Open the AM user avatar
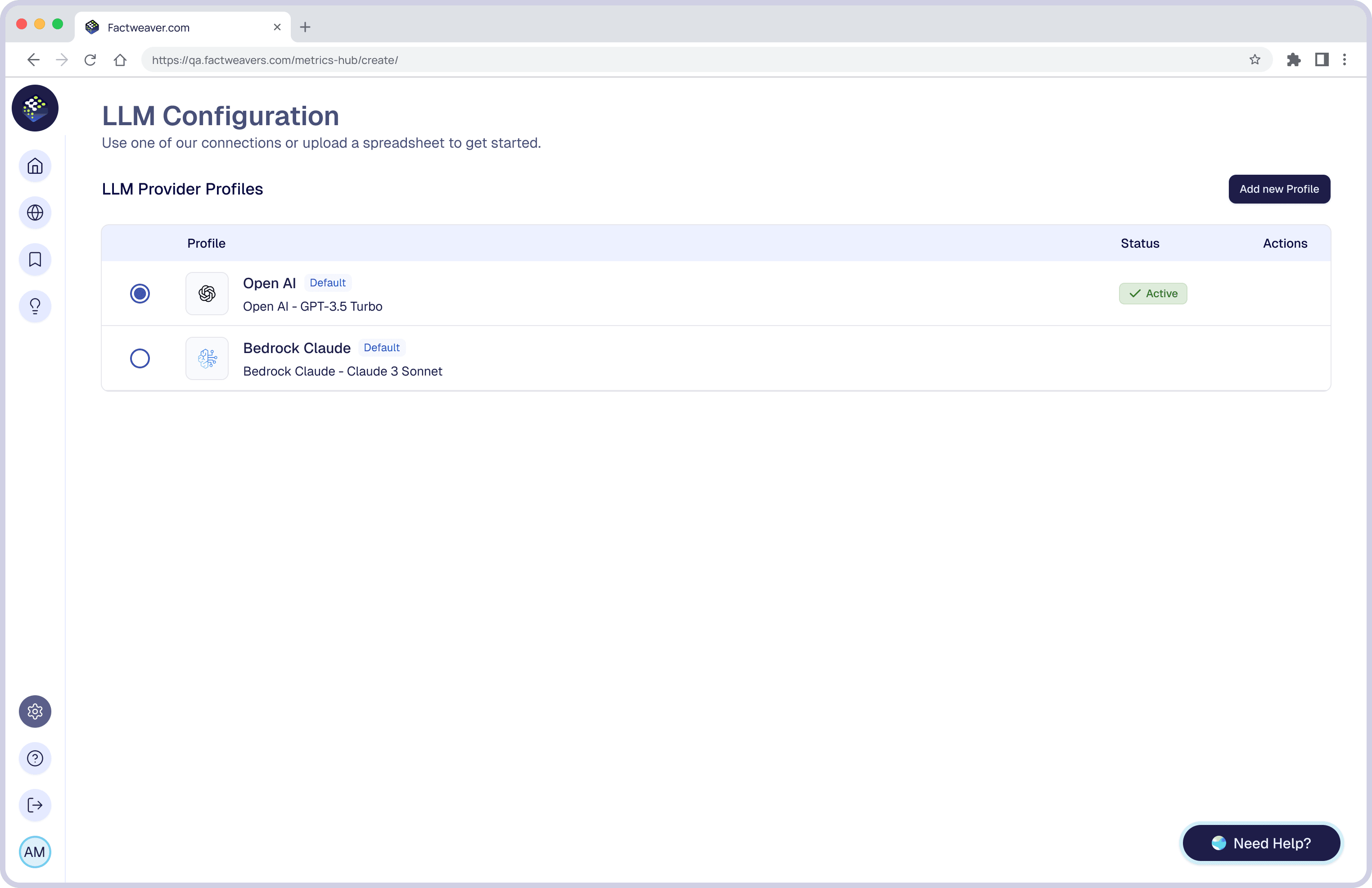1372x888 pixels. pos(35,852)
